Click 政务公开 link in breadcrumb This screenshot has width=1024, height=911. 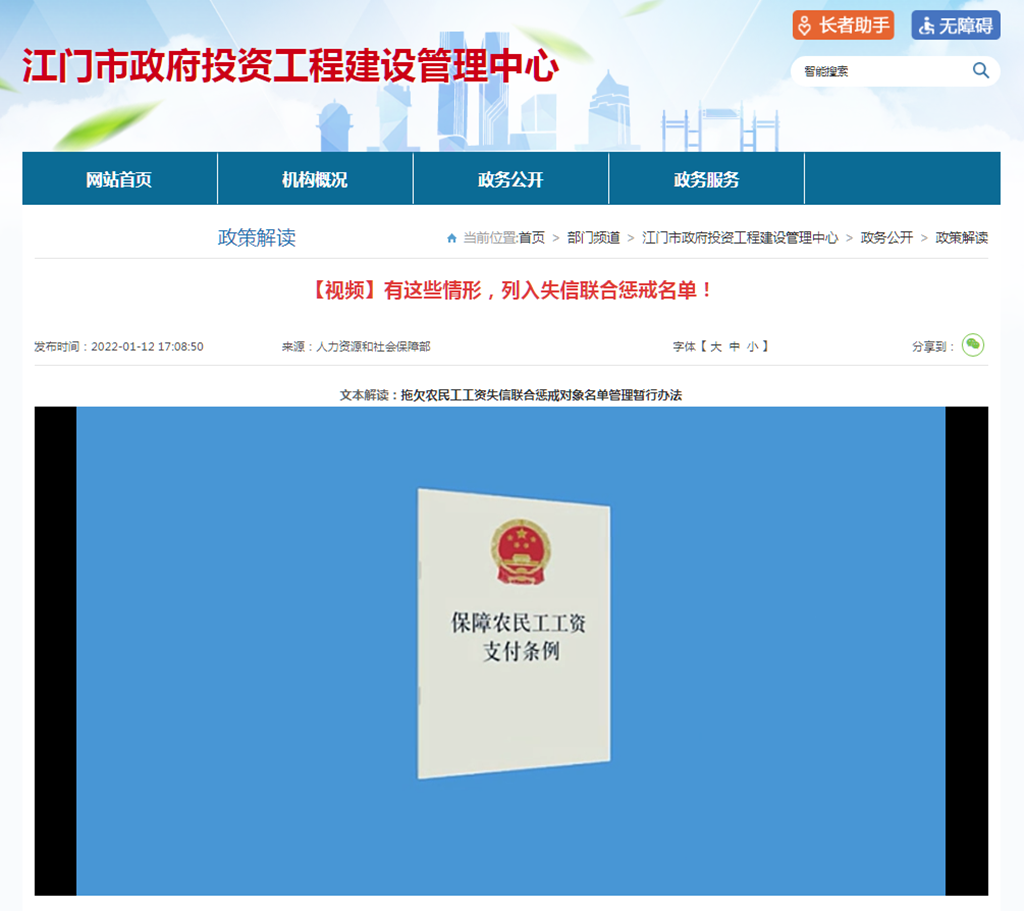click(887, 238)
